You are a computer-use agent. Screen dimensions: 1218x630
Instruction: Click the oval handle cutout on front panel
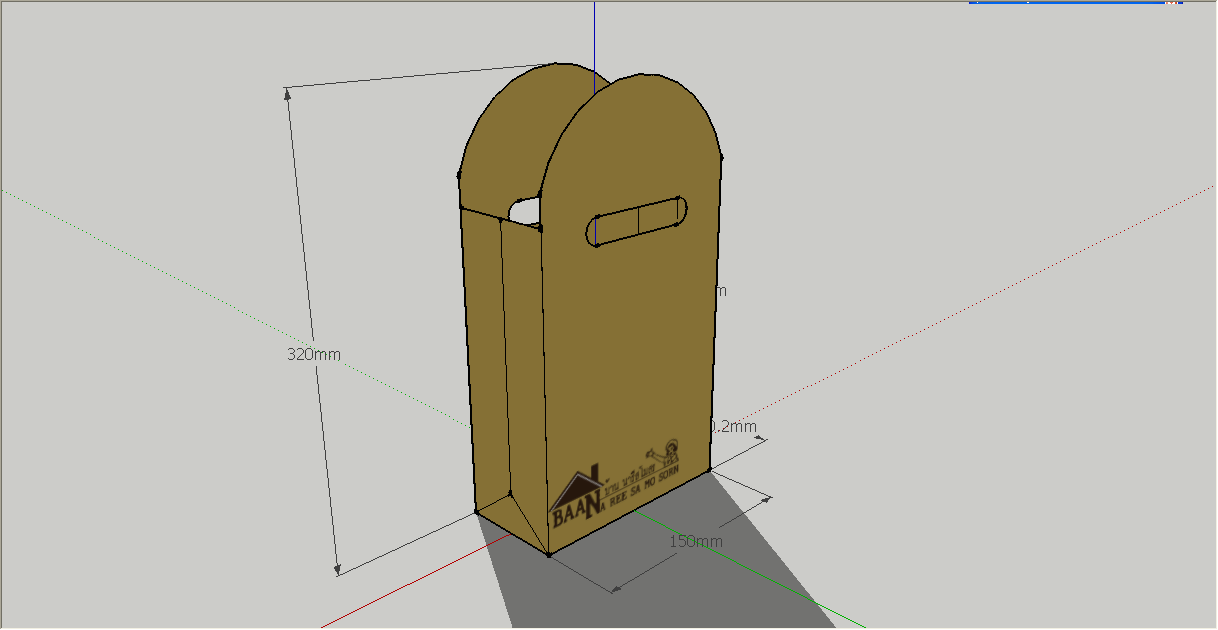637,221
